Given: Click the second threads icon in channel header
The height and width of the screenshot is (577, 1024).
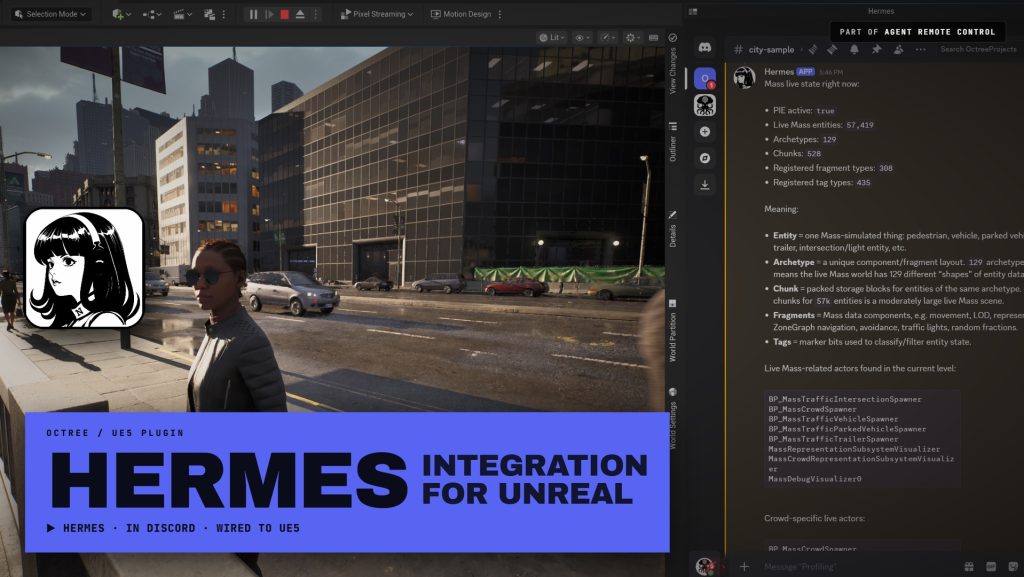Looking at the screenshot, I should tap(832, 50).
